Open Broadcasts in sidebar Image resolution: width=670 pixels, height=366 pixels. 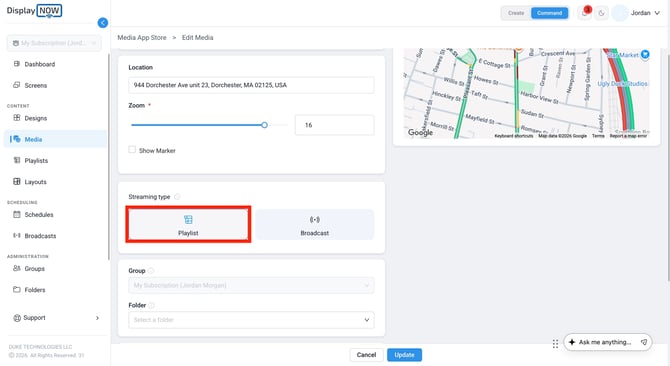click(x=40, y=236)
